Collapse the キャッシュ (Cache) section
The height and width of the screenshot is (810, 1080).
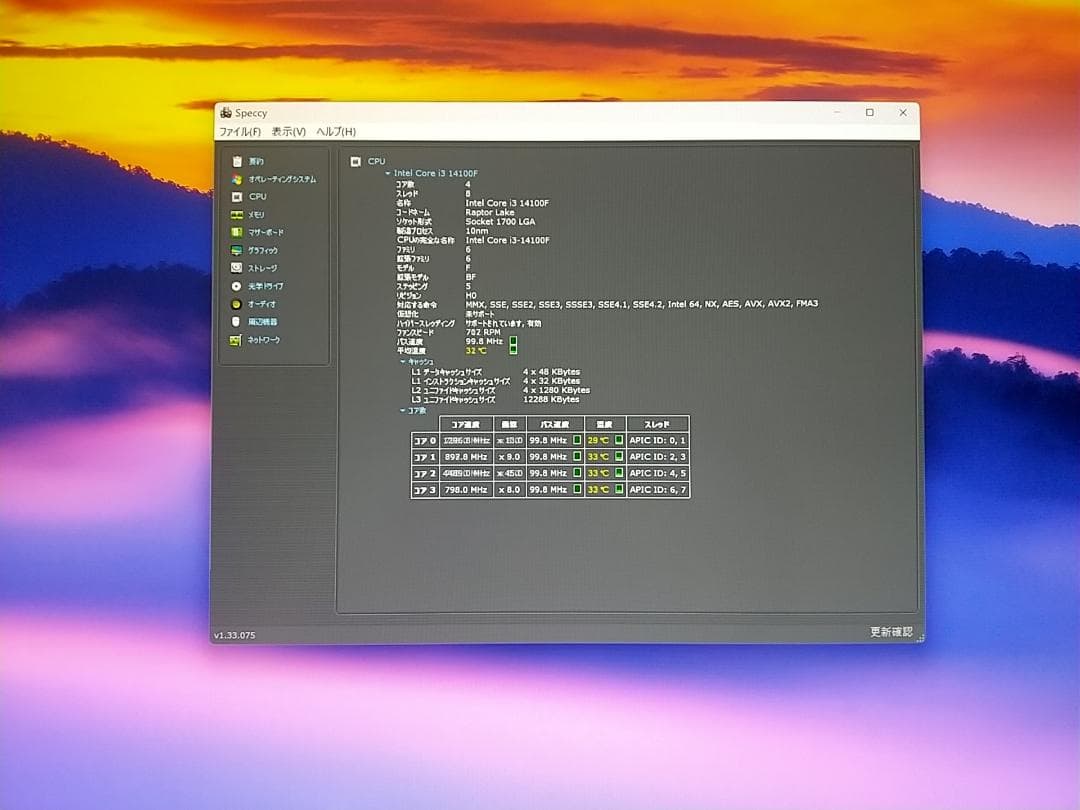click(x=403, y=361)
